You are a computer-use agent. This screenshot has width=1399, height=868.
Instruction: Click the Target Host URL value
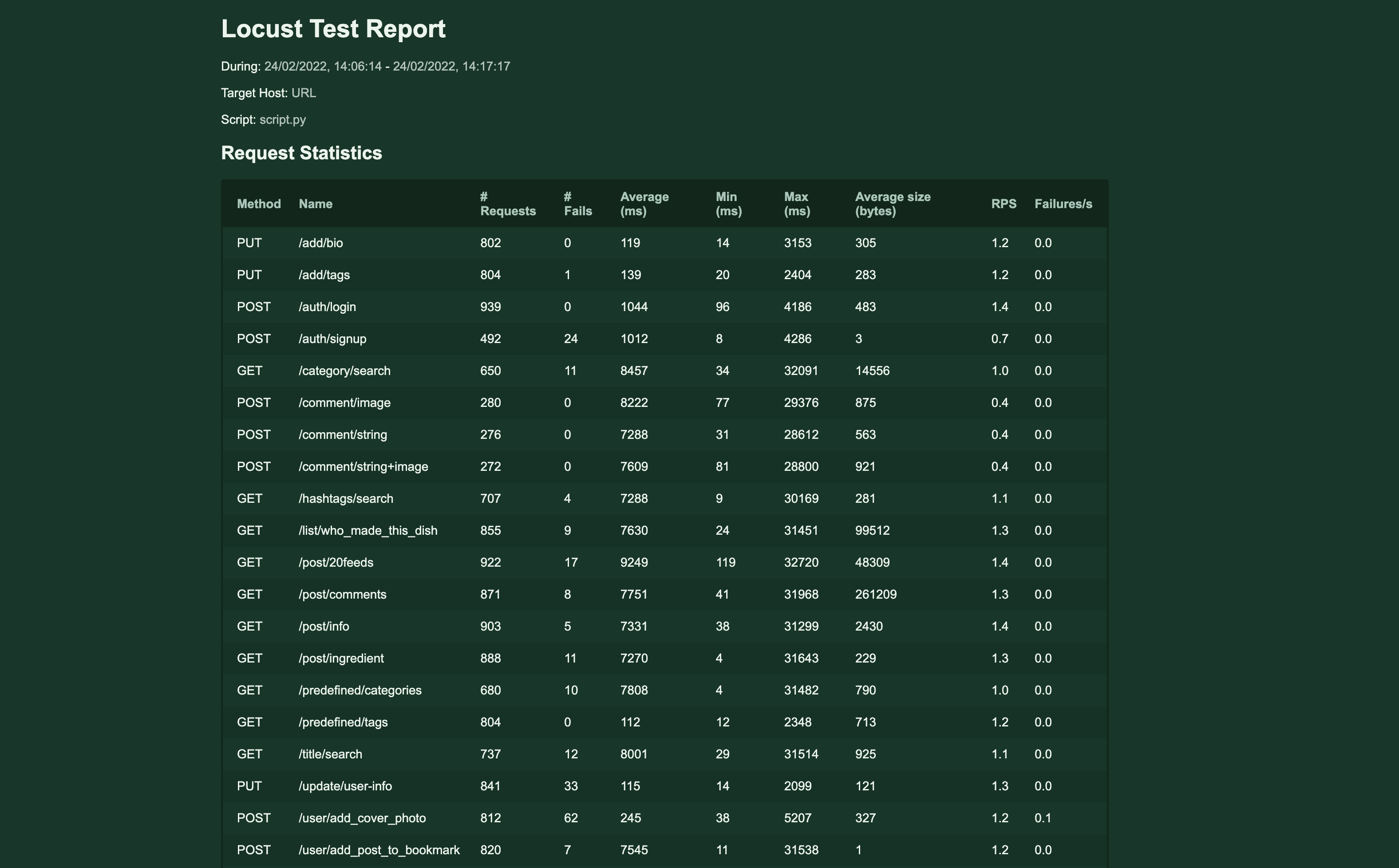click(x=304, y=93)
